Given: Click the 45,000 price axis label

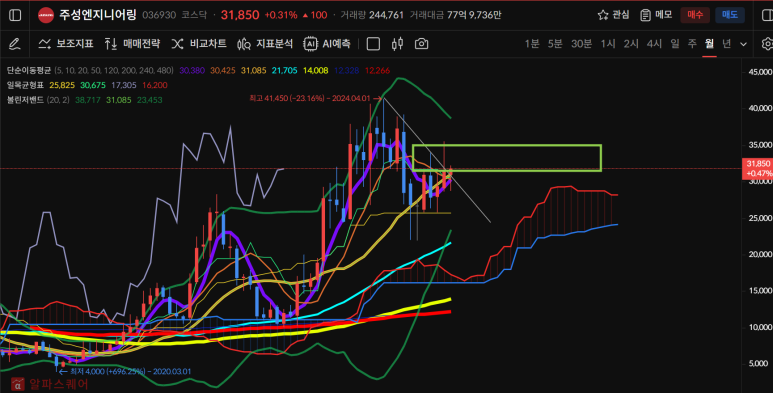Looking at the screenshot, I should 760,72.
